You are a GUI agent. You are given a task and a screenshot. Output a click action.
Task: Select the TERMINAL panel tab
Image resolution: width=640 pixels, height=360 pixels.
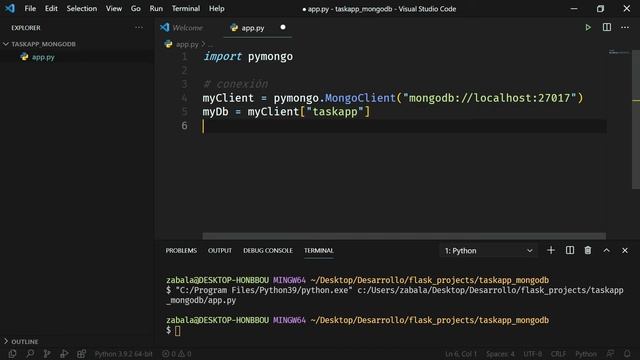click(318, 250)
